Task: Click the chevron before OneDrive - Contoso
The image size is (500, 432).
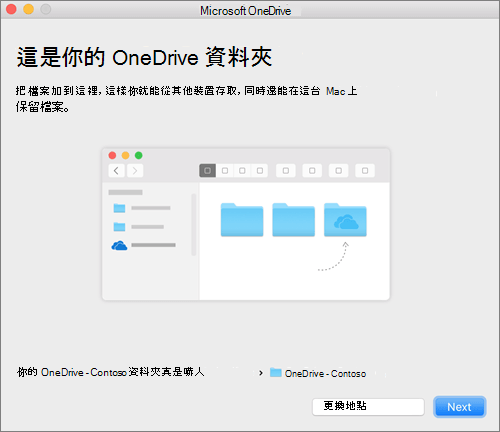Action: (x=261, y=373)
